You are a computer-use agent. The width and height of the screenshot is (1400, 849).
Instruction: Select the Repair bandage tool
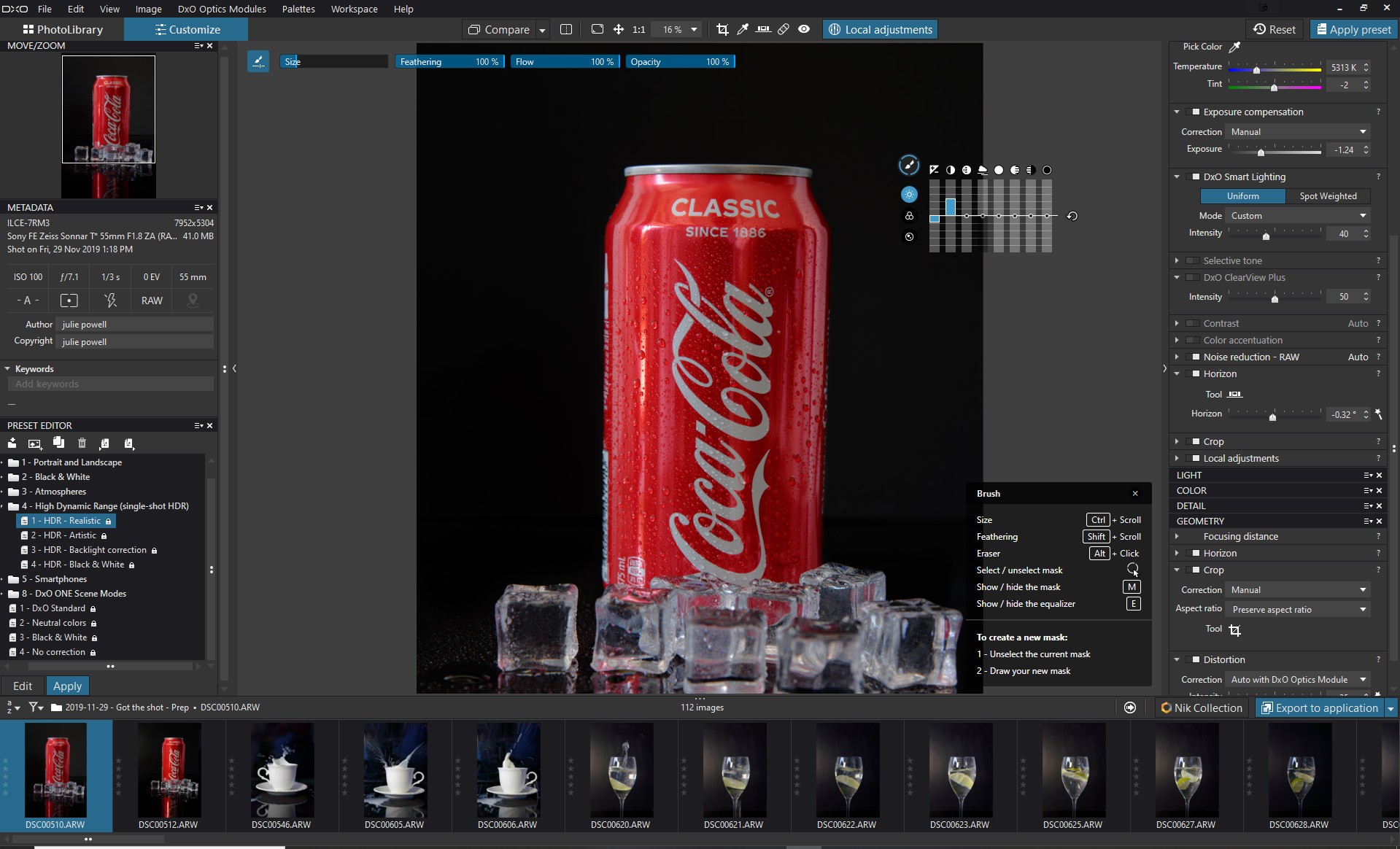784,29
